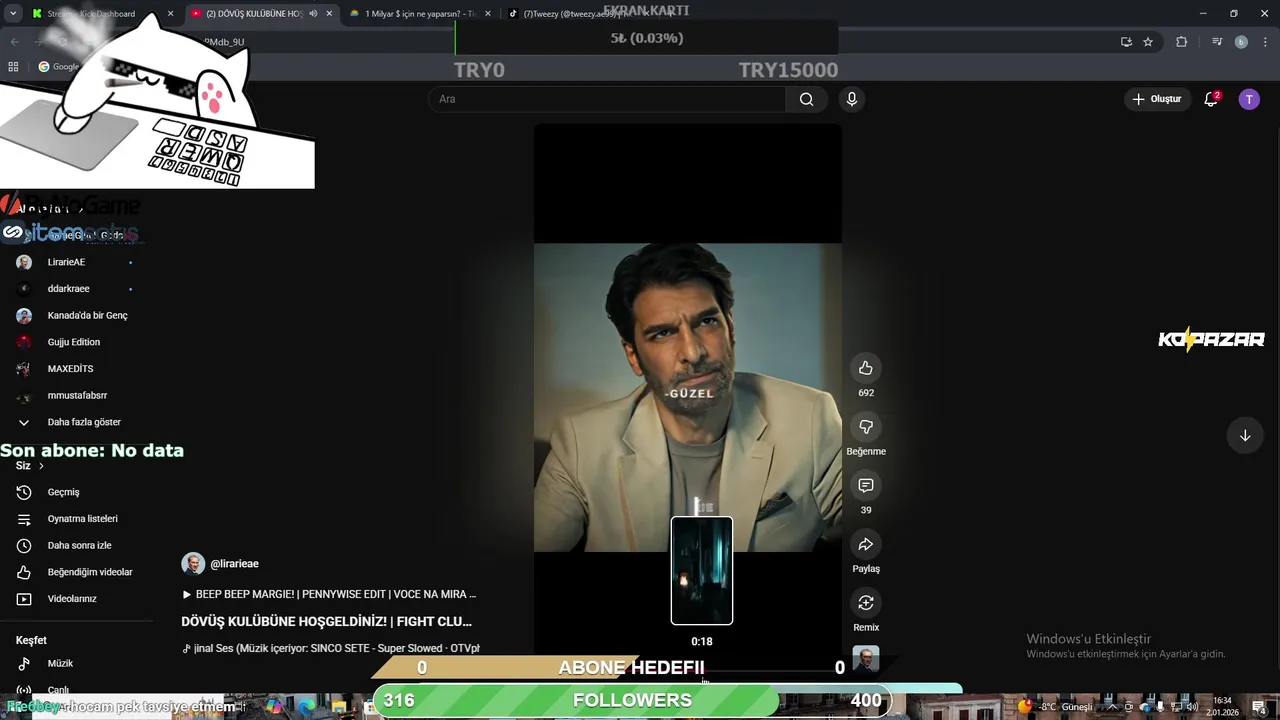Viewport: 1280px width, 720px height.
Task: Bookmark this page with star icon
Action: tap(1148, 42)
